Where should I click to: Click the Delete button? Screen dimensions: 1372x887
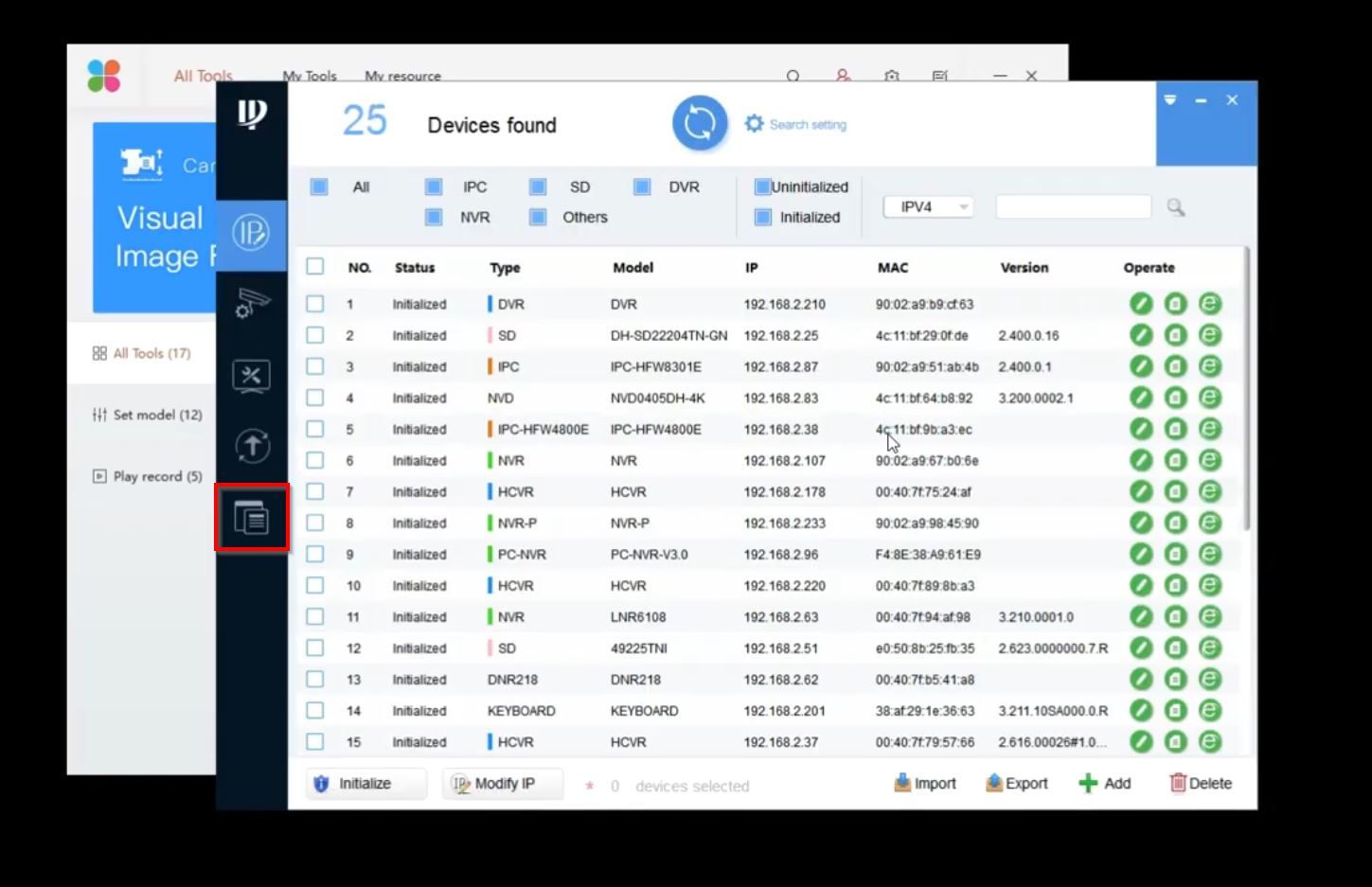(1201, 784)
